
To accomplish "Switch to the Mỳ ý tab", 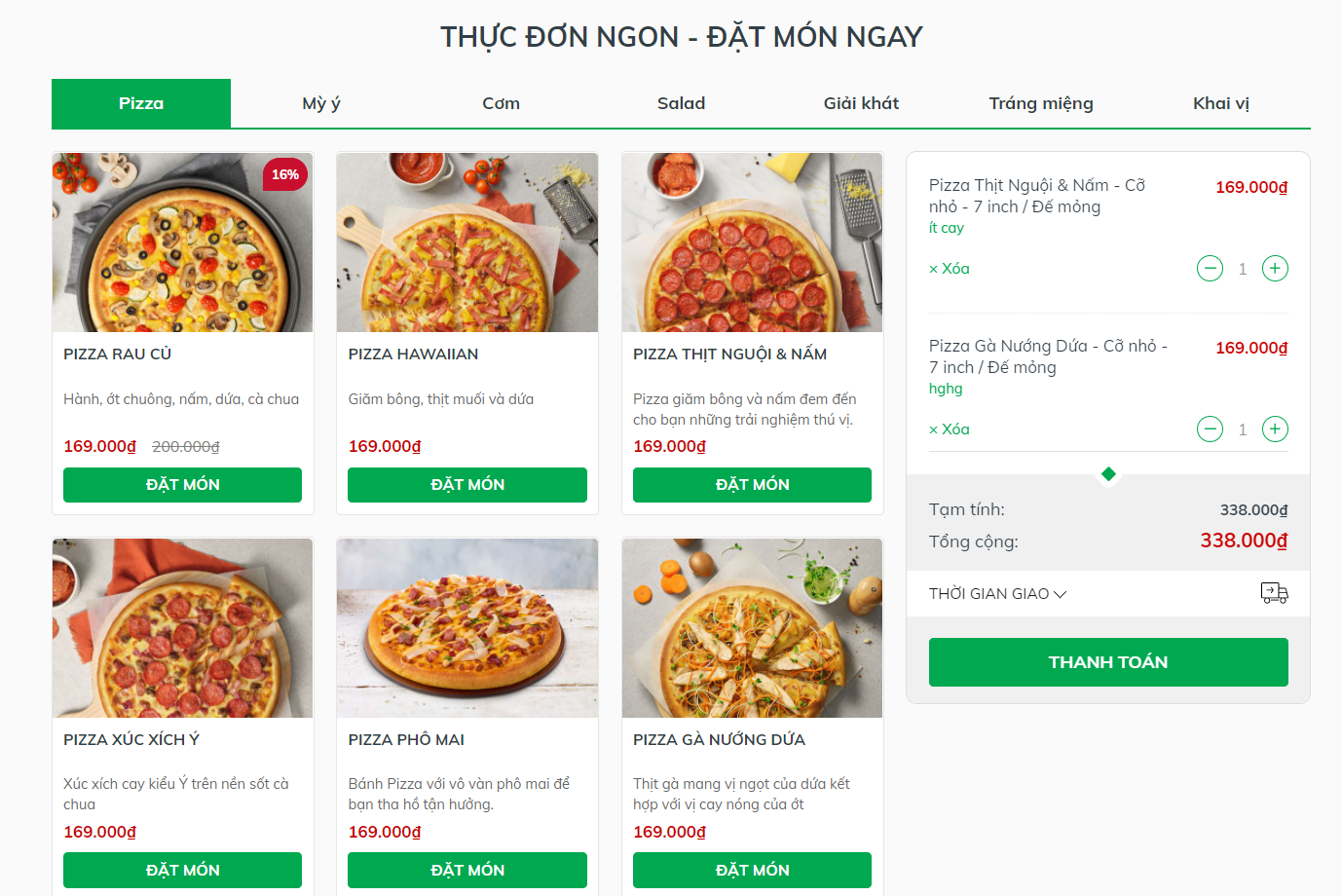I will click(x=320, y=102).
